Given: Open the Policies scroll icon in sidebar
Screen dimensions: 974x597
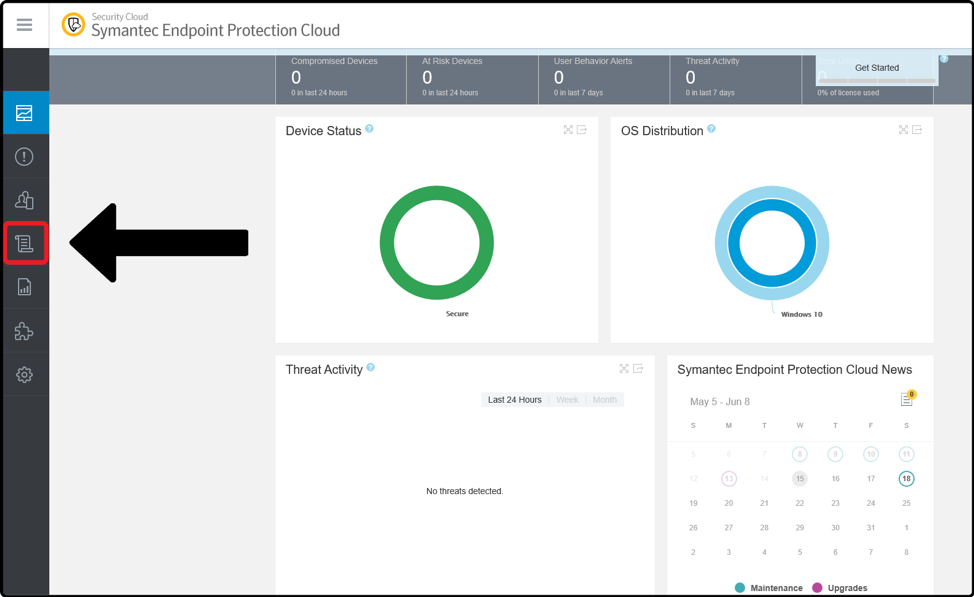Looking at the screenshot, I should [25, 244].
